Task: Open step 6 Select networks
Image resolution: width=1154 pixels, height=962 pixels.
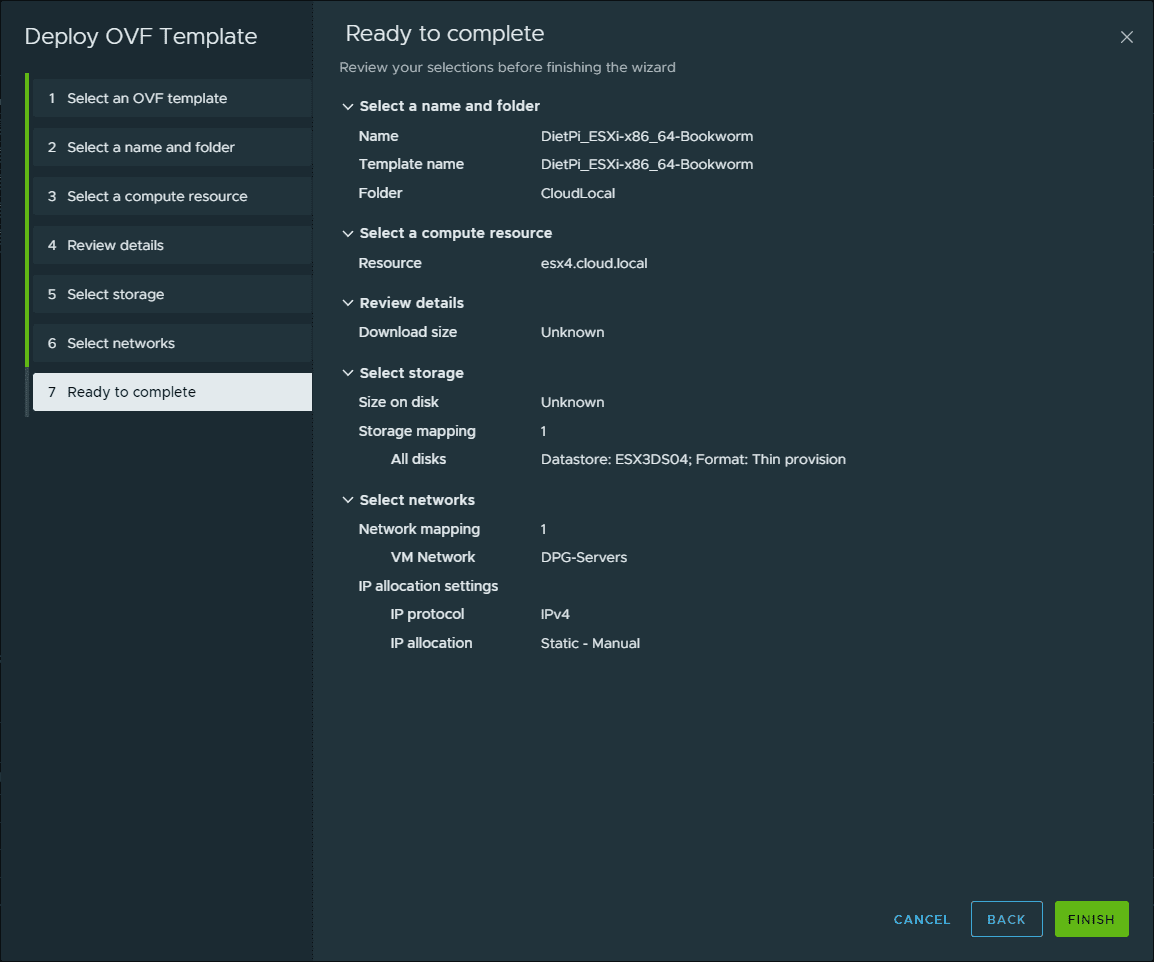Action: 121,343
